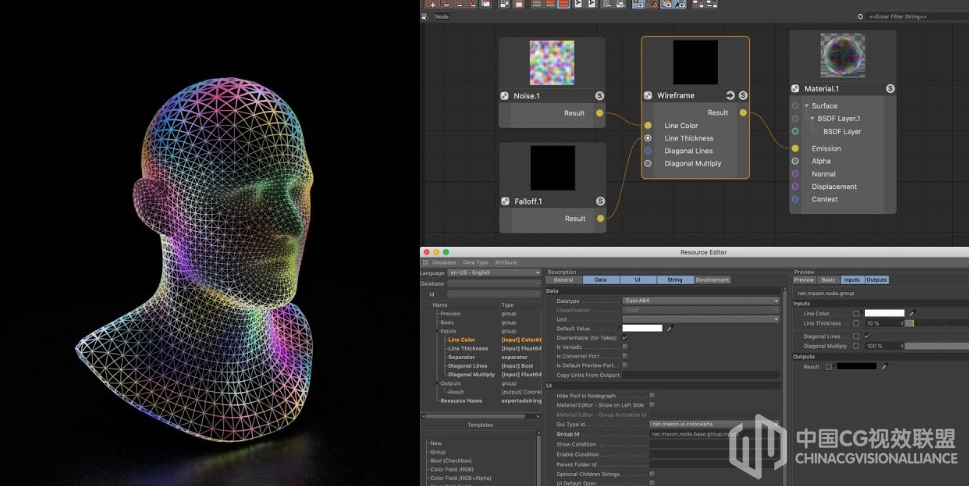Click the Material.1 Context input port

coord(795,199)
